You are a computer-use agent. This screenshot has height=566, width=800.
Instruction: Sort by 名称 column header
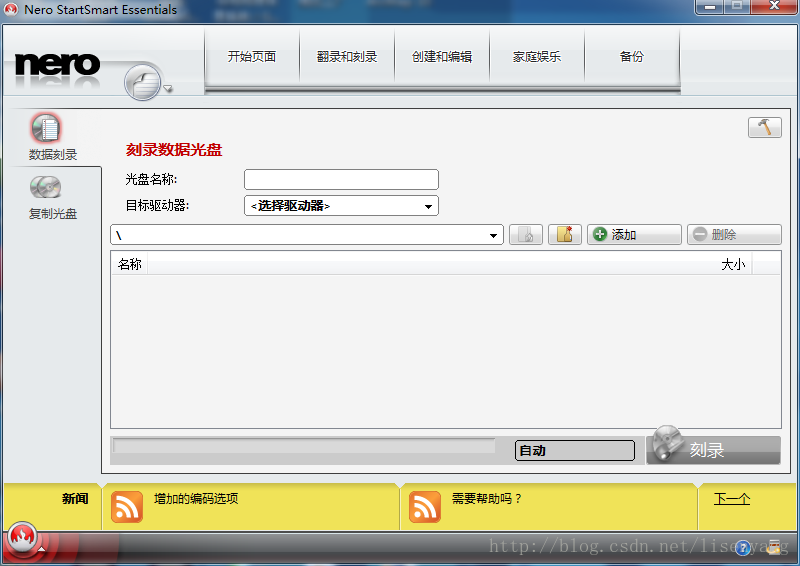click(x=130, y=264)
